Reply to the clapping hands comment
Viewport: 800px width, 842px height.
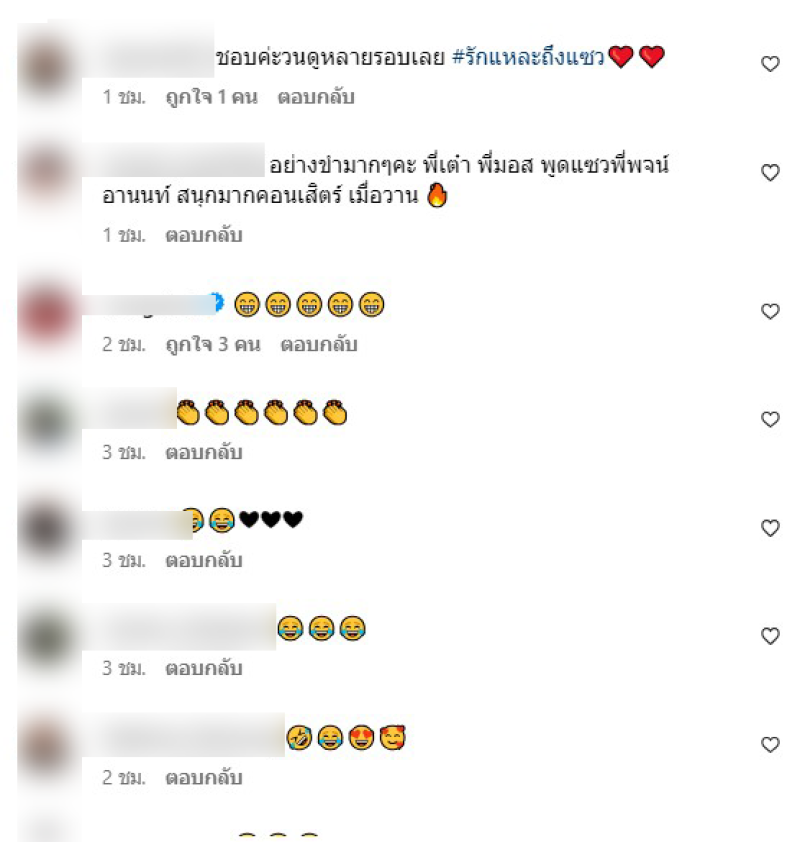[x=204, y=452]
